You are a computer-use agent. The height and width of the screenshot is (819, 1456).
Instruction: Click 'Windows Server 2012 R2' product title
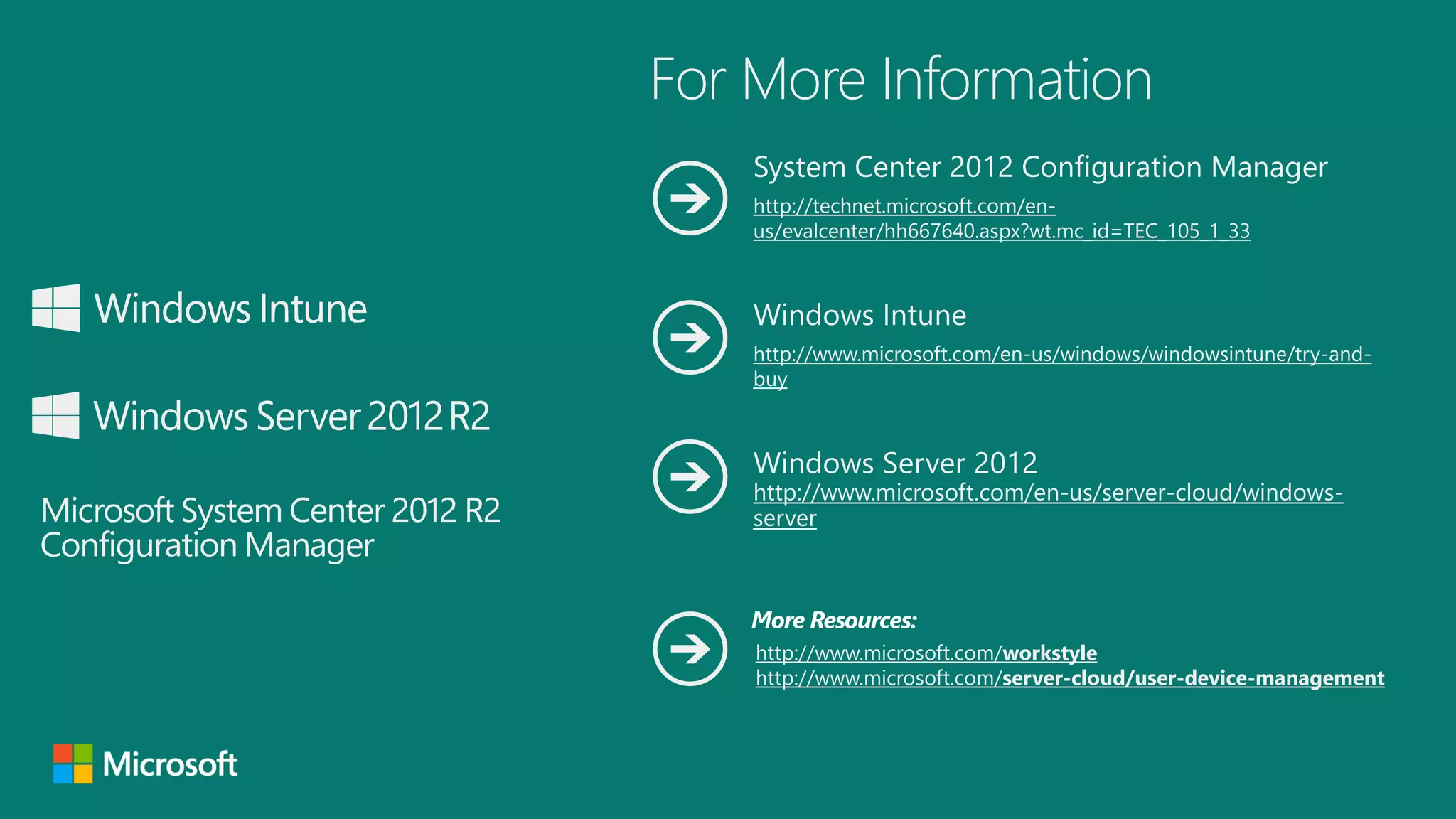coord(292,416)
